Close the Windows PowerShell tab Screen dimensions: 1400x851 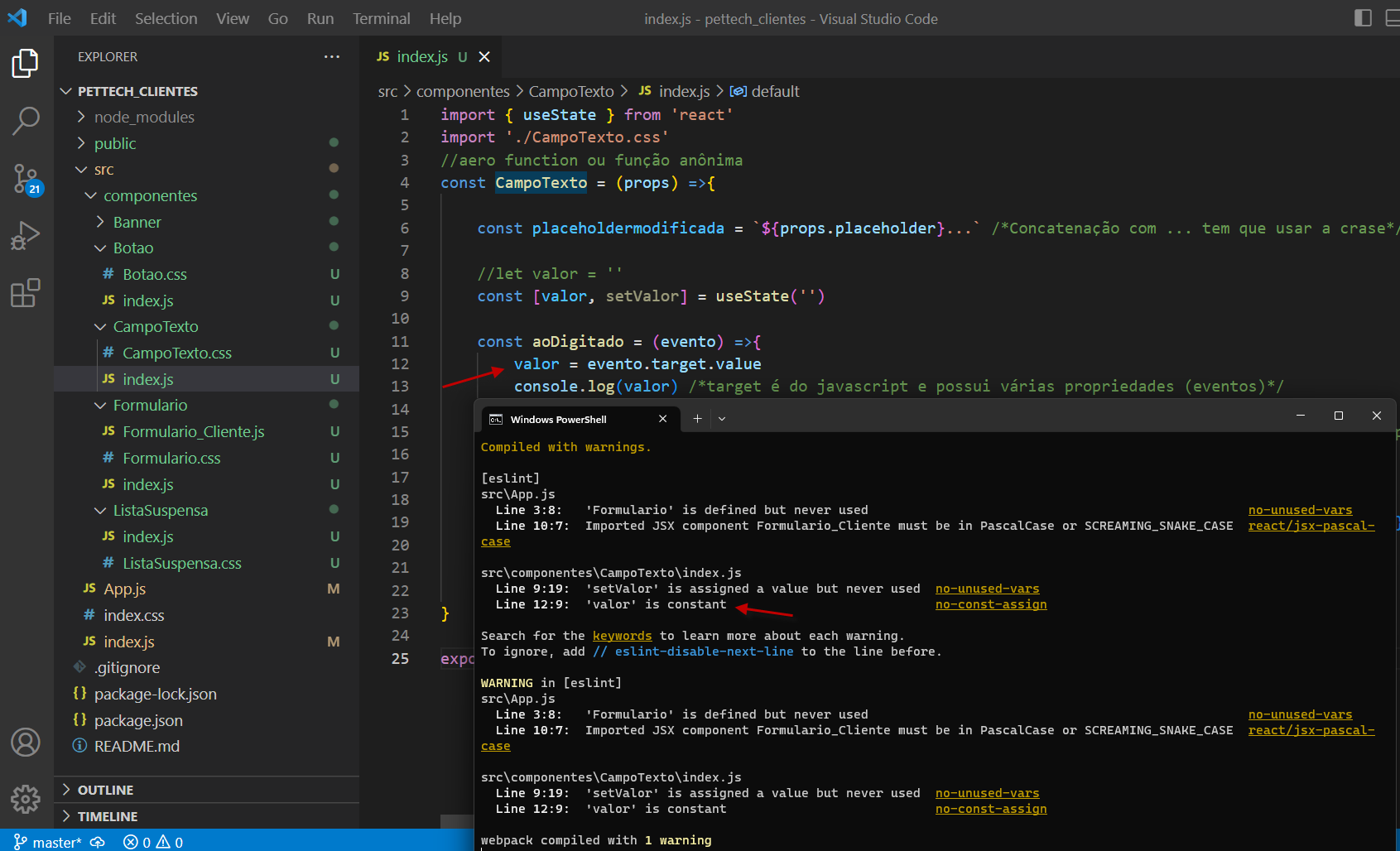click(662, 419)
